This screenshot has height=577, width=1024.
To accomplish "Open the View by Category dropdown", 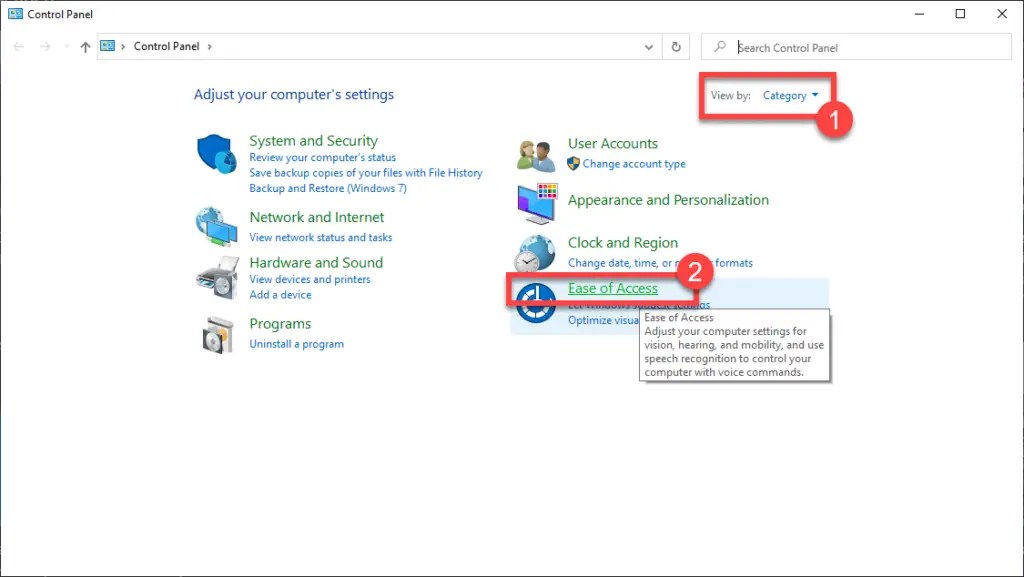I will pyautogui.click(x=792, y=95).
